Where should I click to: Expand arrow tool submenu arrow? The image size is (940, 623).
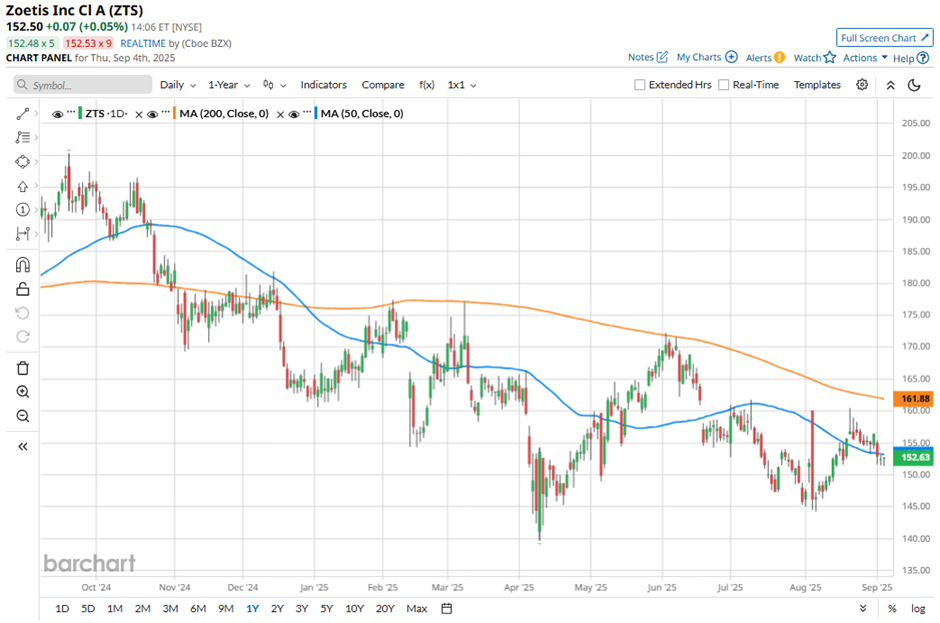37,186
